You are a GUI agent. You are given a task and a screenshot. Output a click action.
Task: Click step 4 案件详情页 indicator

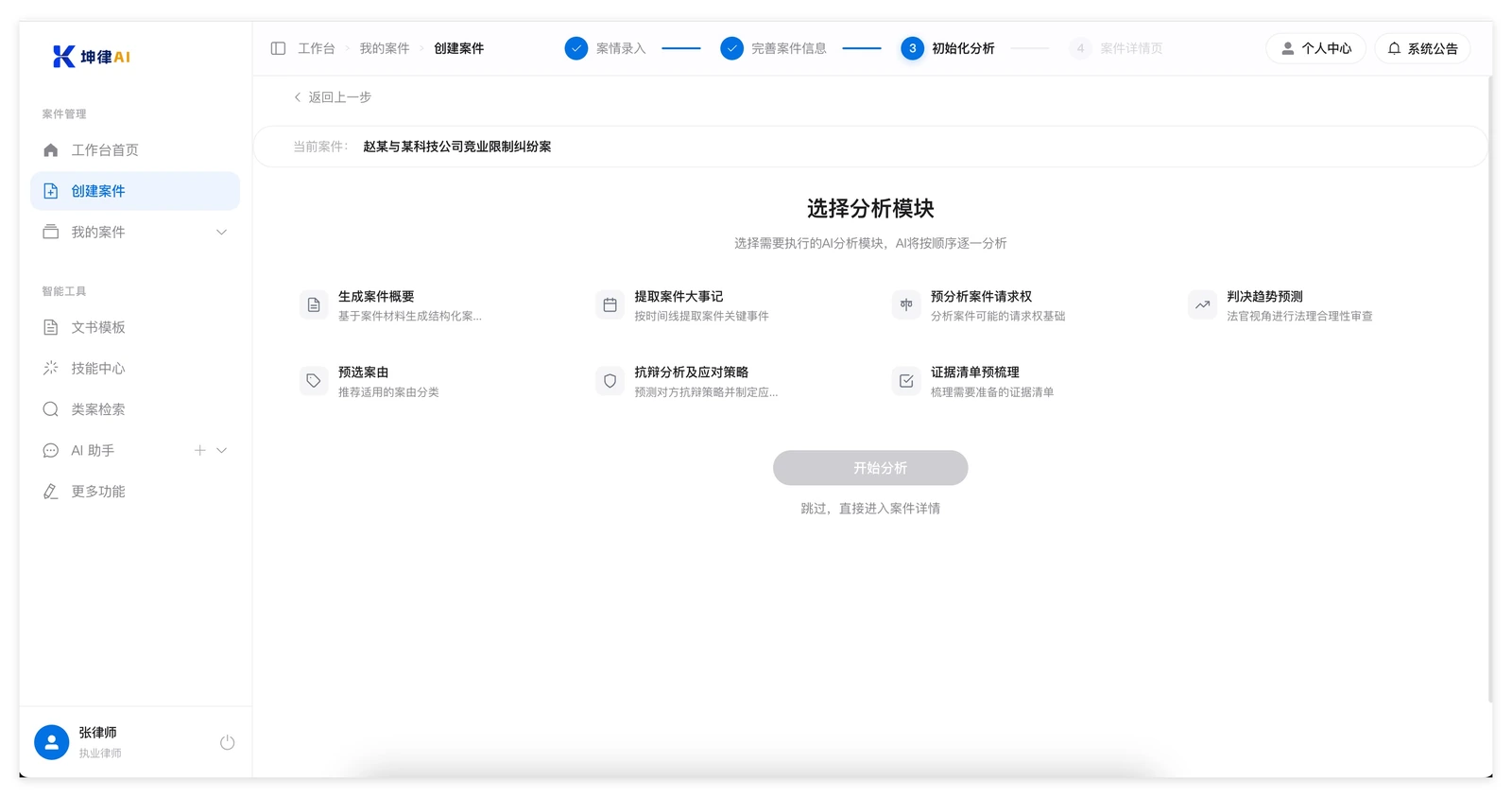click(1116, 48)
